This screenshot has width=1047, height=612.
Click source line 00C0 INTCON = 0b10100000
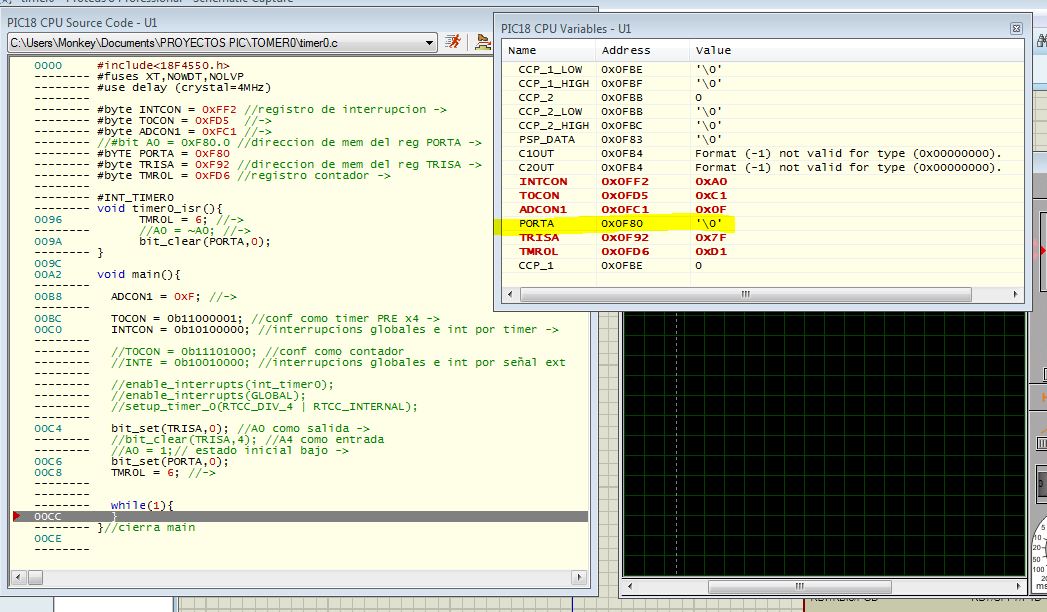[x=296, y=330]
